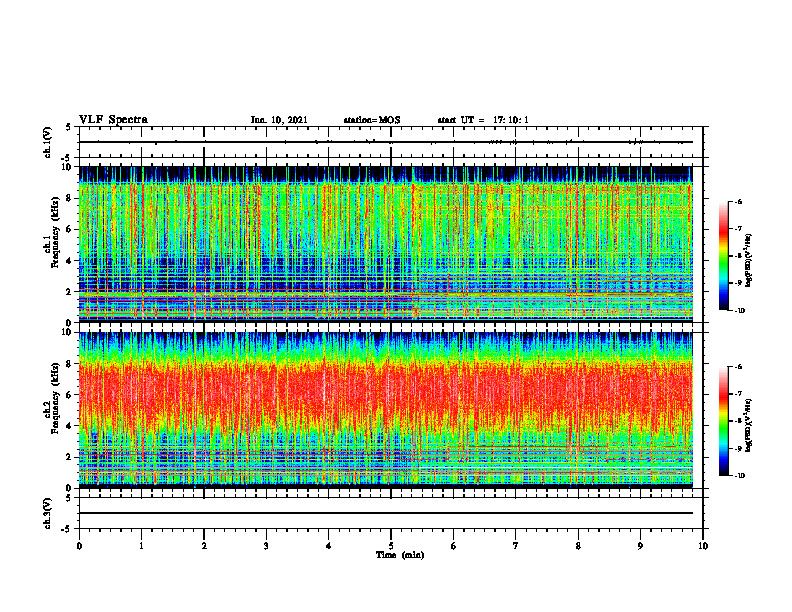Click time-axis tick label "9"

[x=640, y=546]
